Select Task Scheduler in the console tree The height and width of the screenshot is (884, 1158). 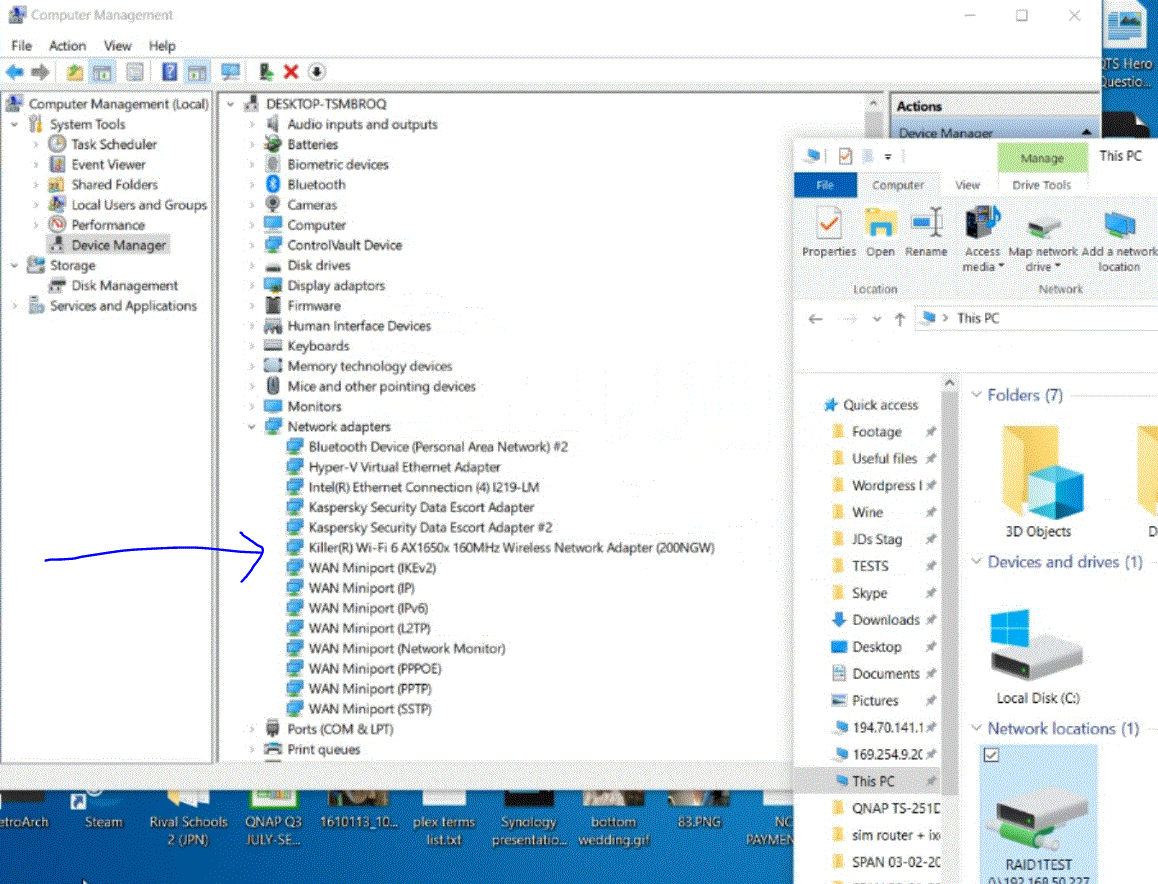[x=114, y=144]
